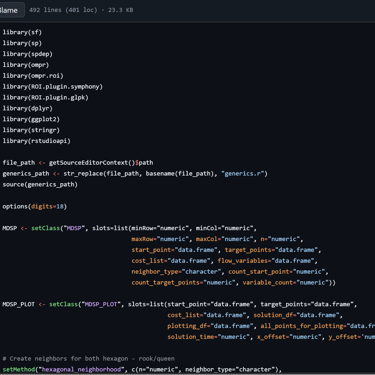Image resolution: width=375 pixels, height=375 pixels.
Task: Select the library(ROI.plugin.glpk) line
Action: (x=45, y=98)
